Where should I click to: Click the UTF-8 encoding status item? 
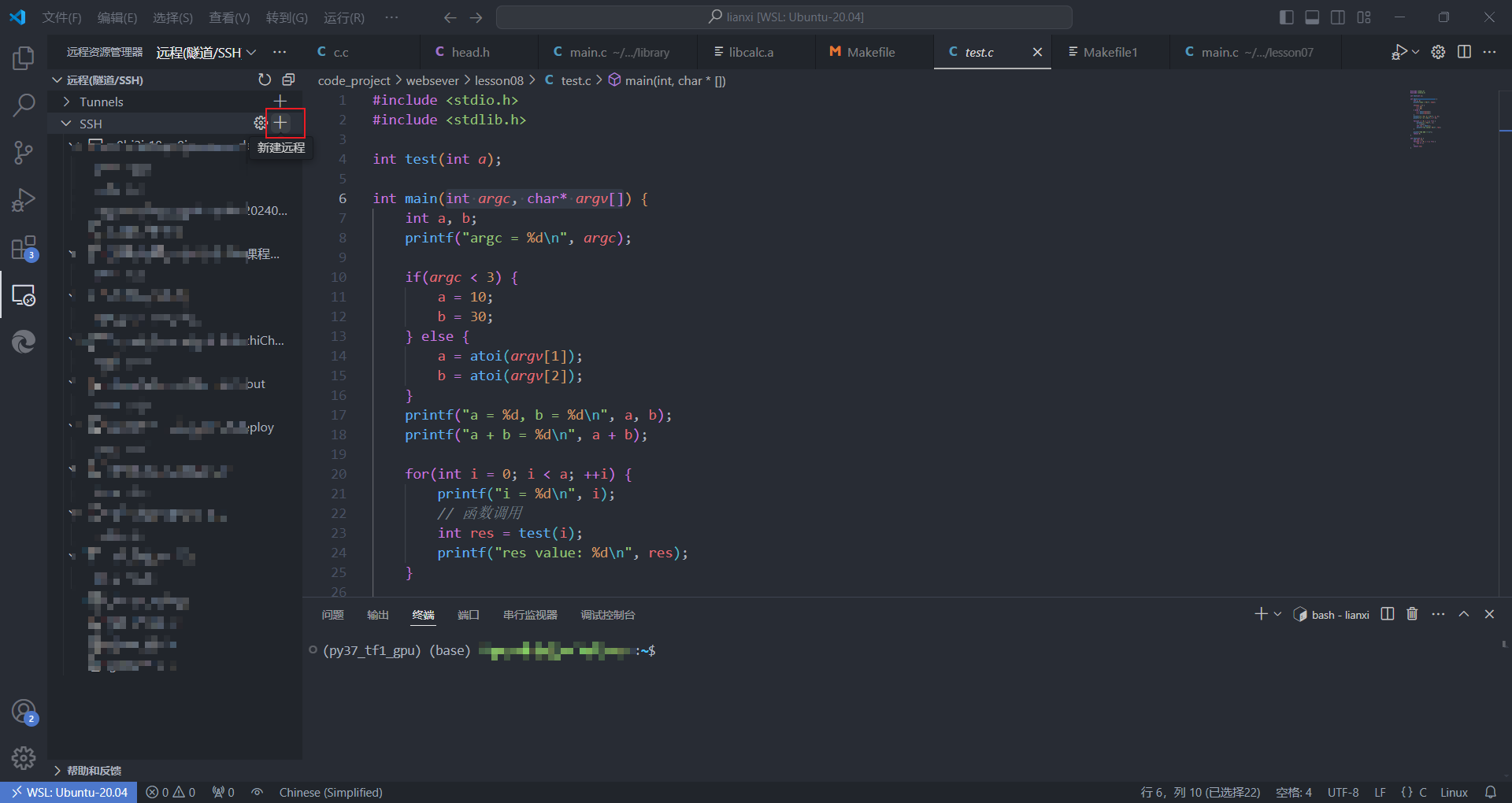[x=1343, y=792]
